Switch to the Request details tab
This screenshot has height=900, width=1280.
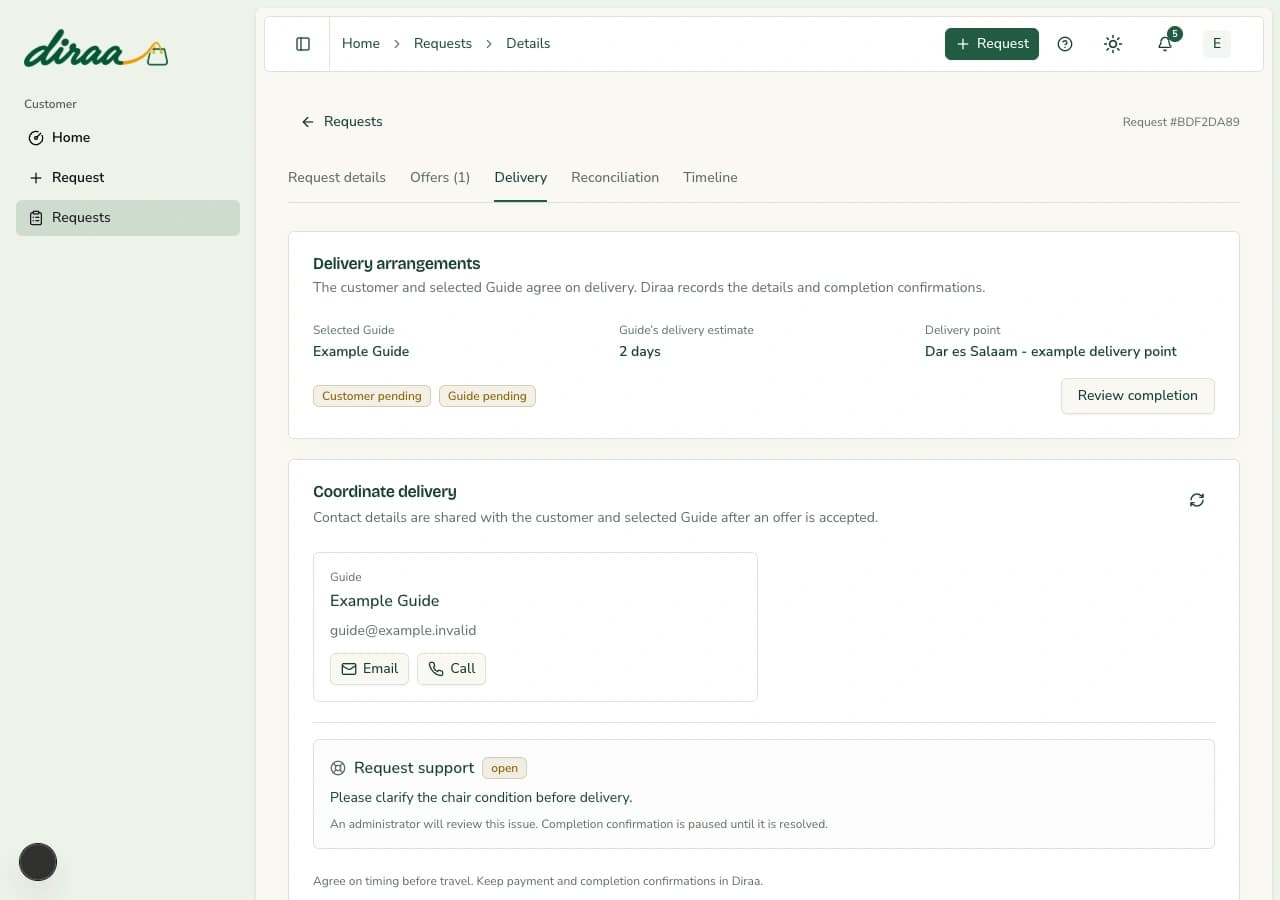337,178
